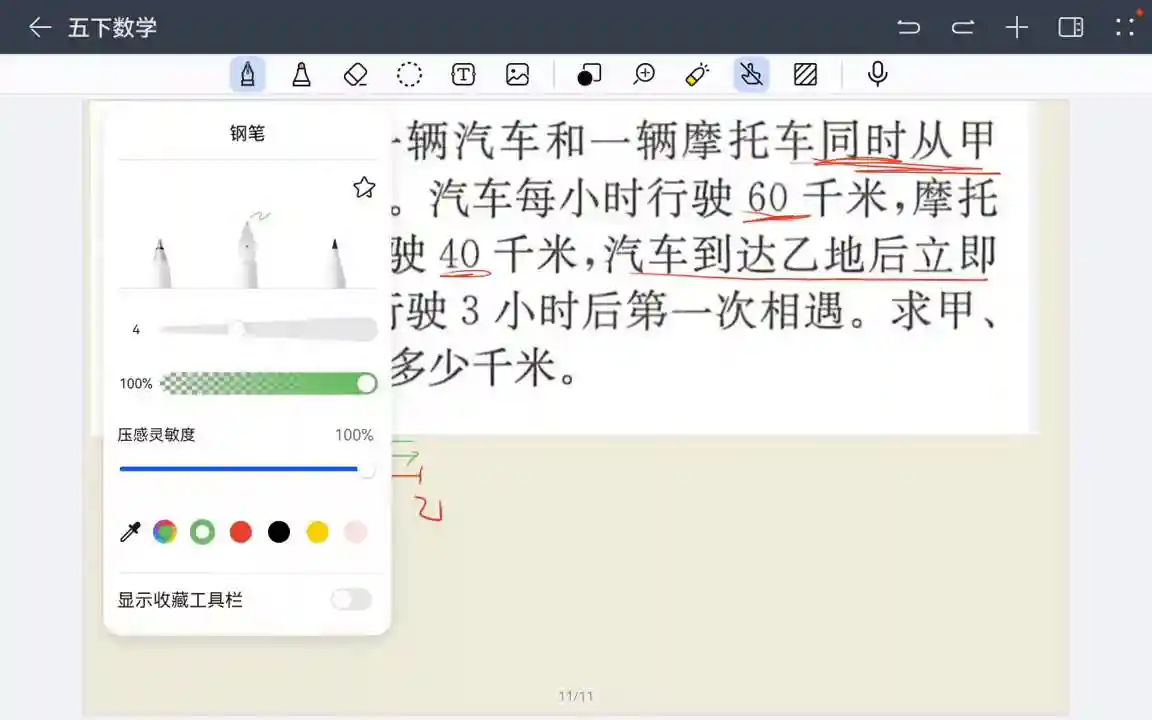The image size is (1152, 720).
Task: Click the shape tool icon
Action: click(589, 74)
